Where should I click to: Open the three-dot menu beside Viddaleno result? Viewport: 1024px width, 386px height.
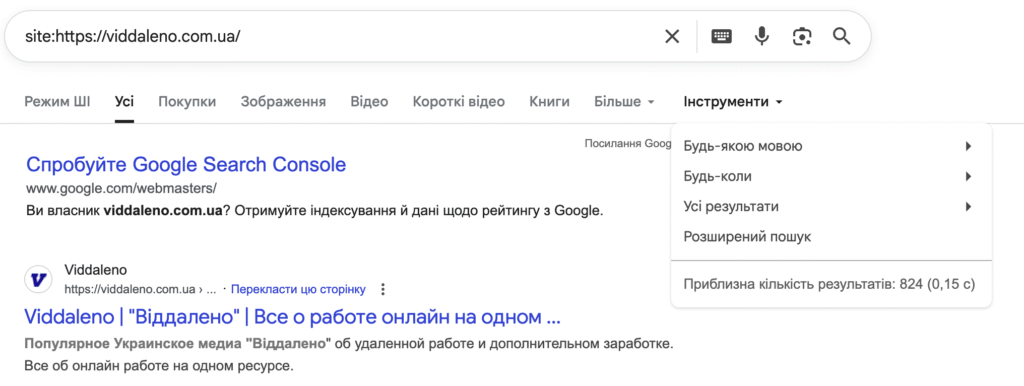pos(383,289)
